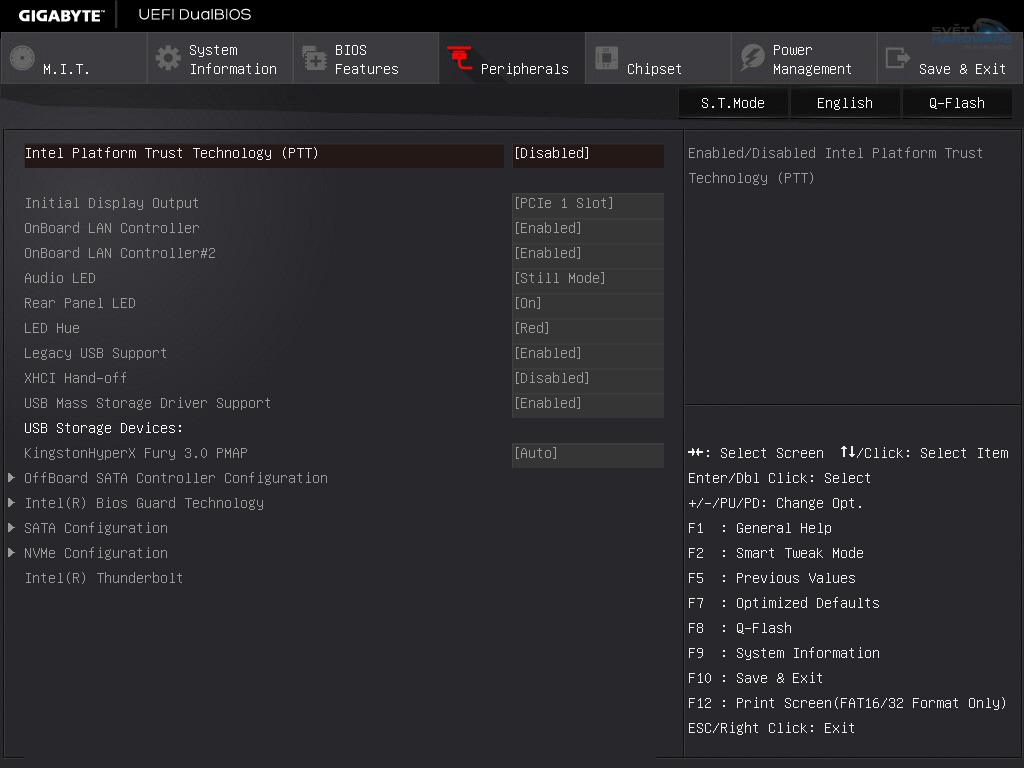Image resolution: width=1024 pixels, height=768 pixels.
Task: Click the Power Management leaf icon
Action: coord(752,58)
